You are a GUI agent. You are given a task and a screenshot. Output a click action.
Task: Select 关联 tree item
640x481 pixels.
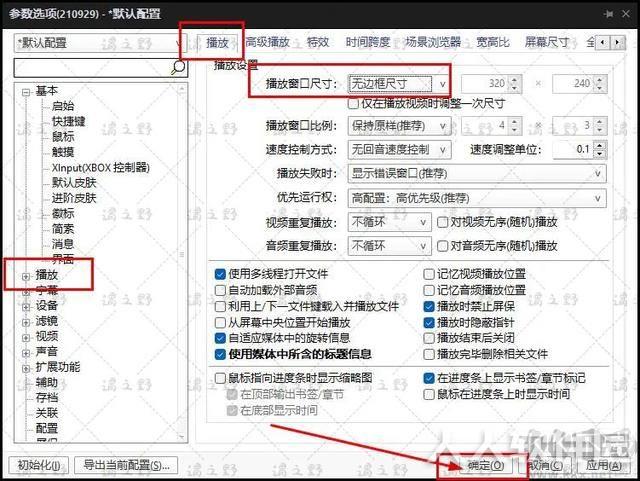coord(47,413)
